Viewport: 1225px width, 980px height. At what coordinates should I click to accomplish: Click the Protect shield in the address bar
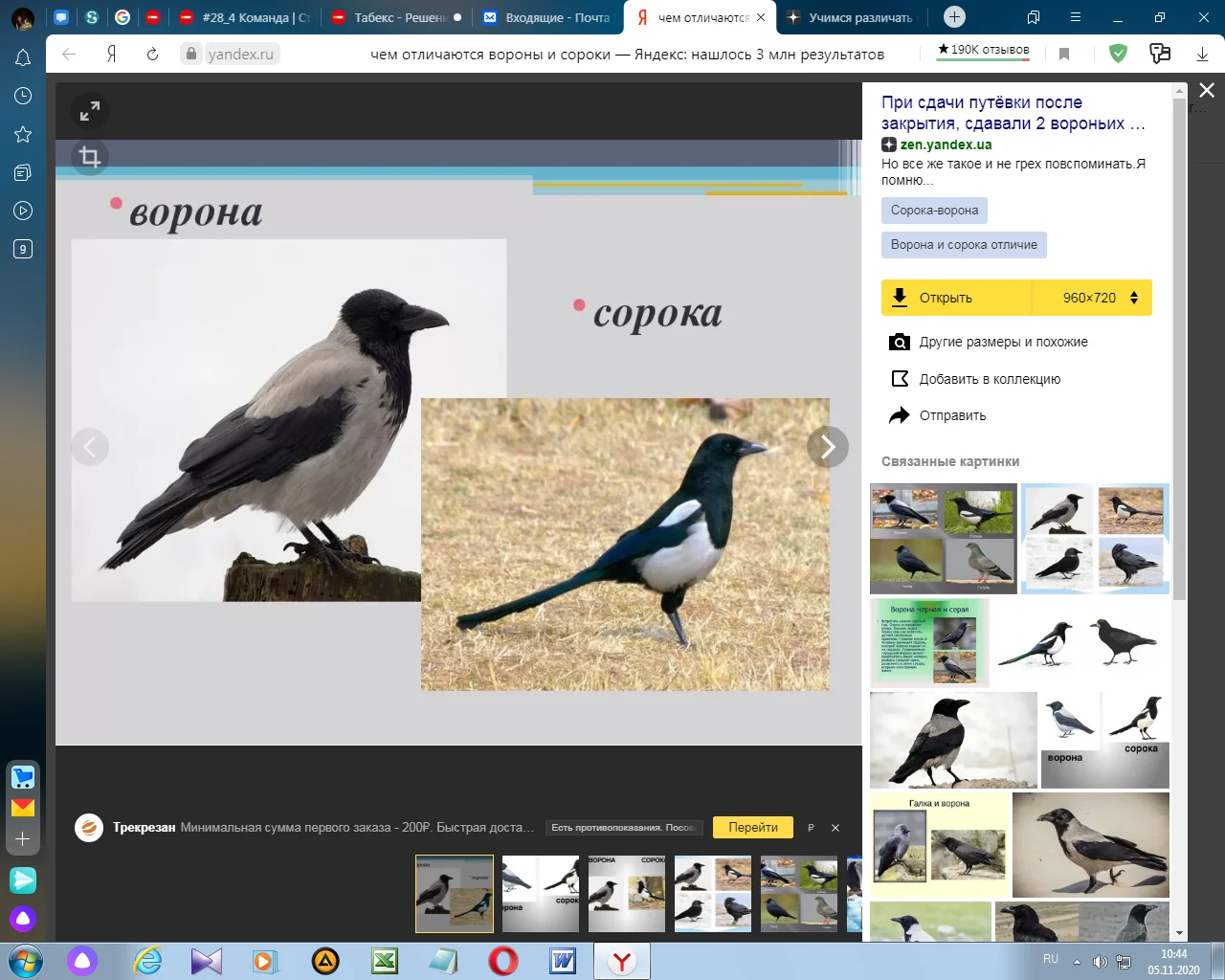[1118, 54]
